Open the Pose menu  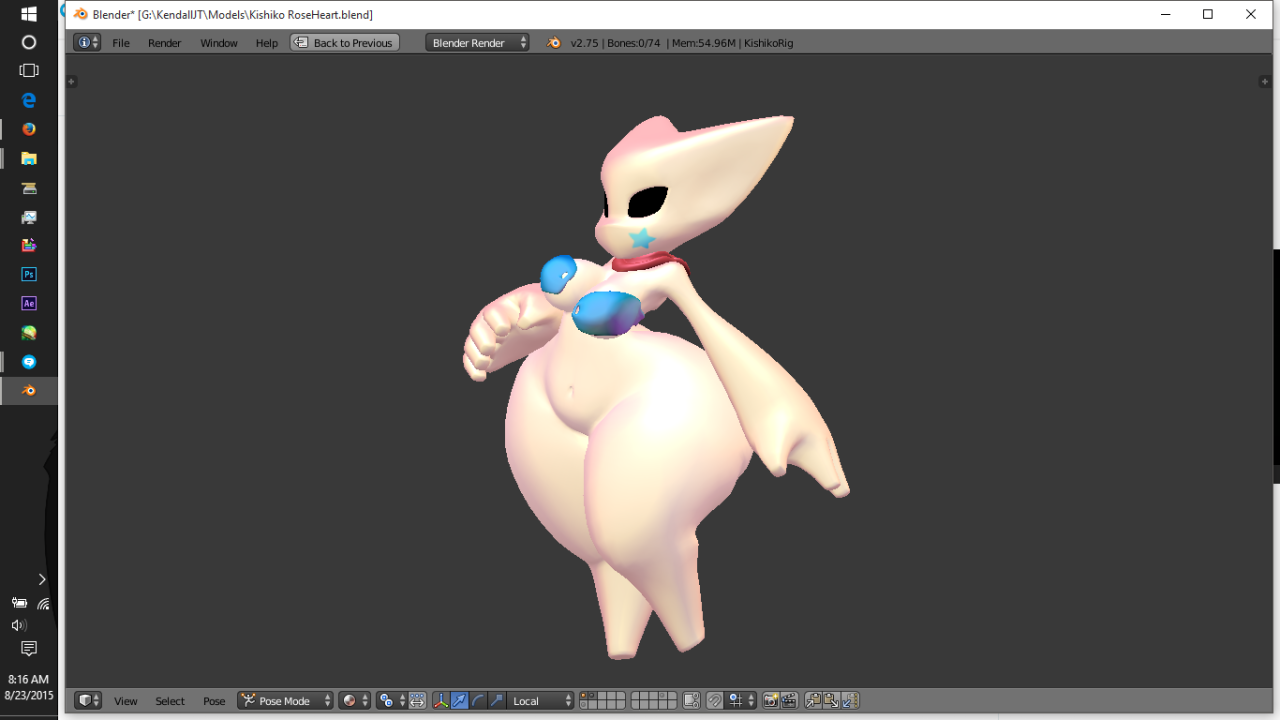click(215, 701)
